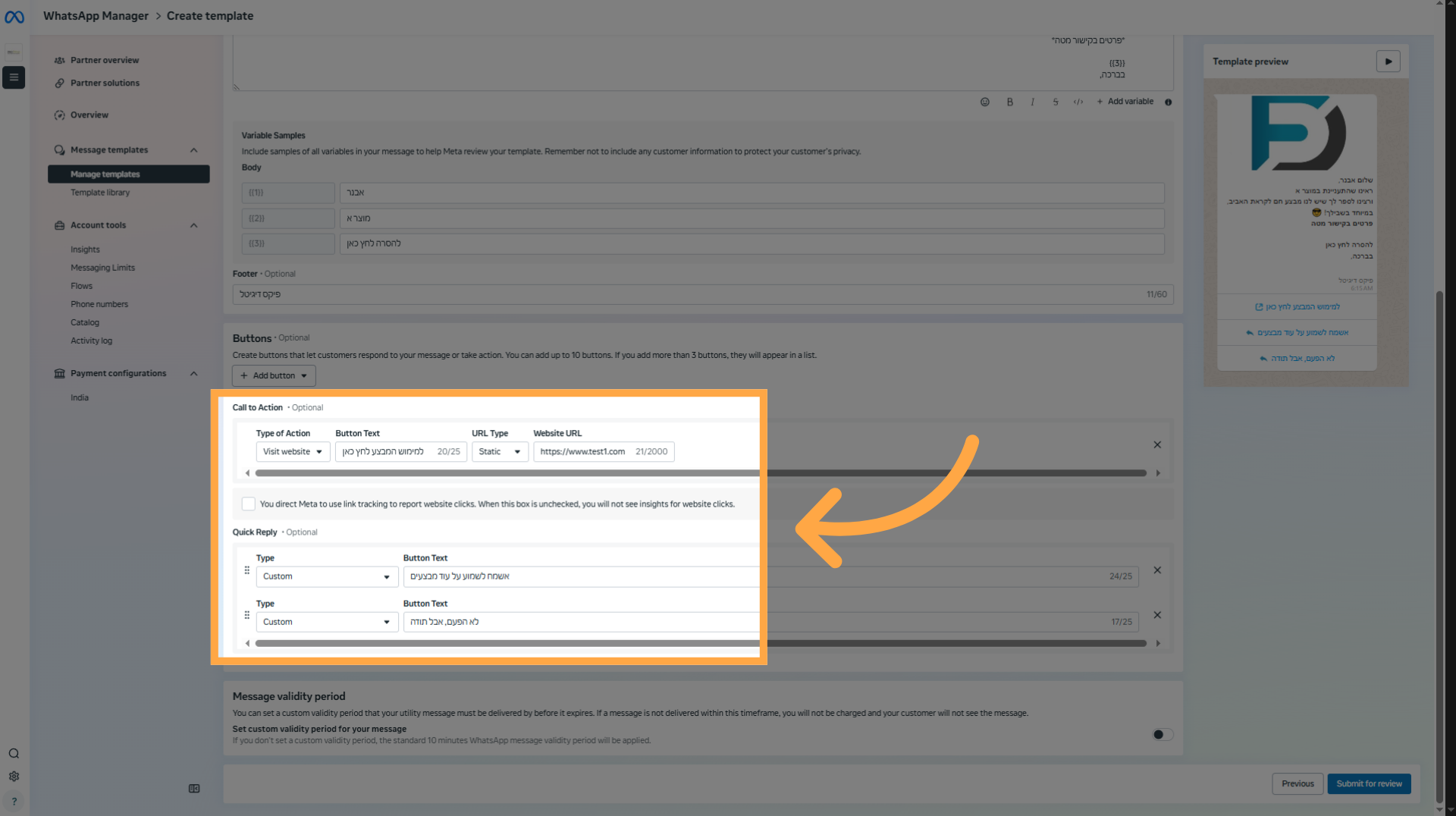Apply italic formatting to body text
This screenshot has height=816, width=1456.
coord(1033,102)
